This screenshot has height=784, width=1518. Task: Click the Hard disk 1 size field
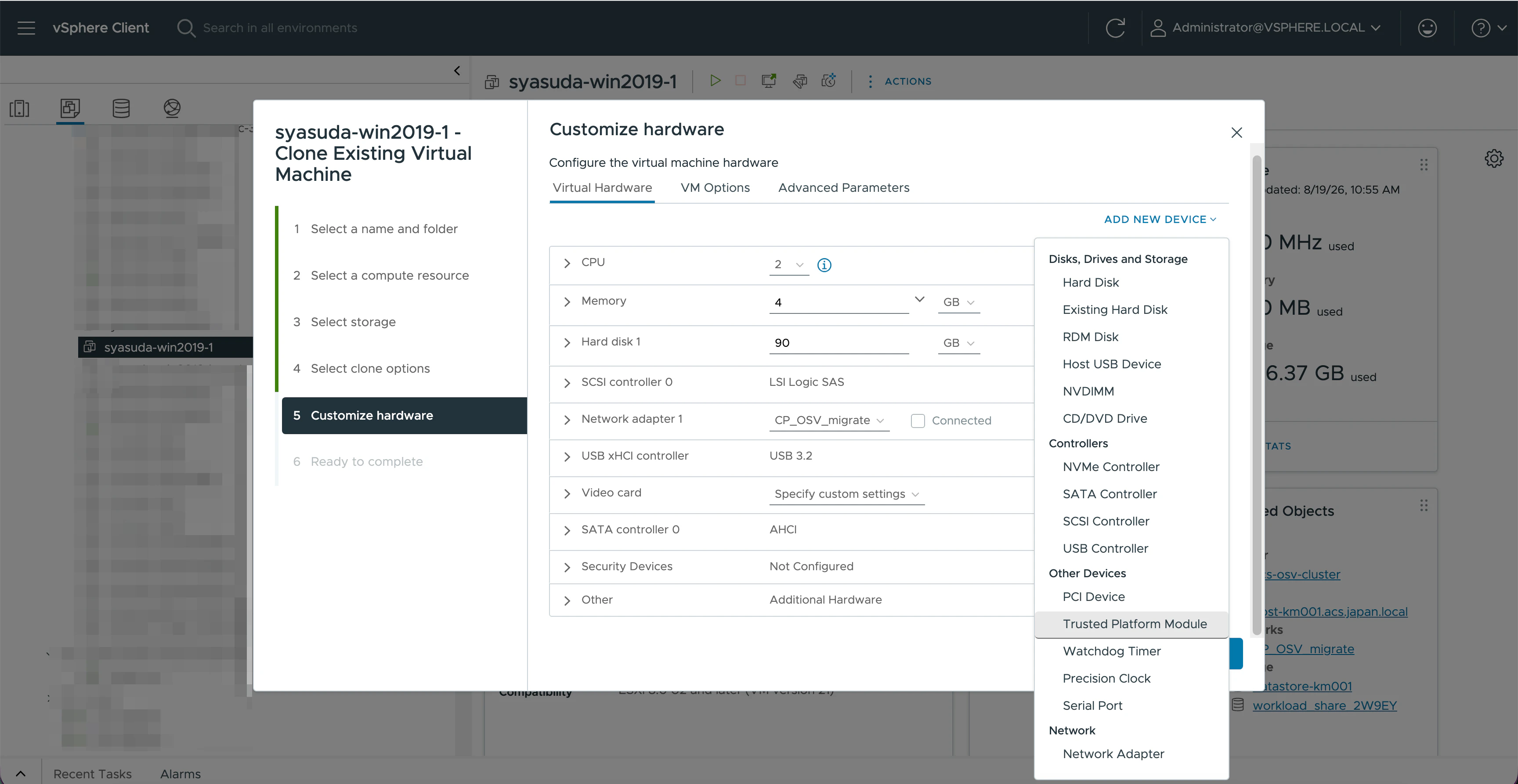coord(839,343)
